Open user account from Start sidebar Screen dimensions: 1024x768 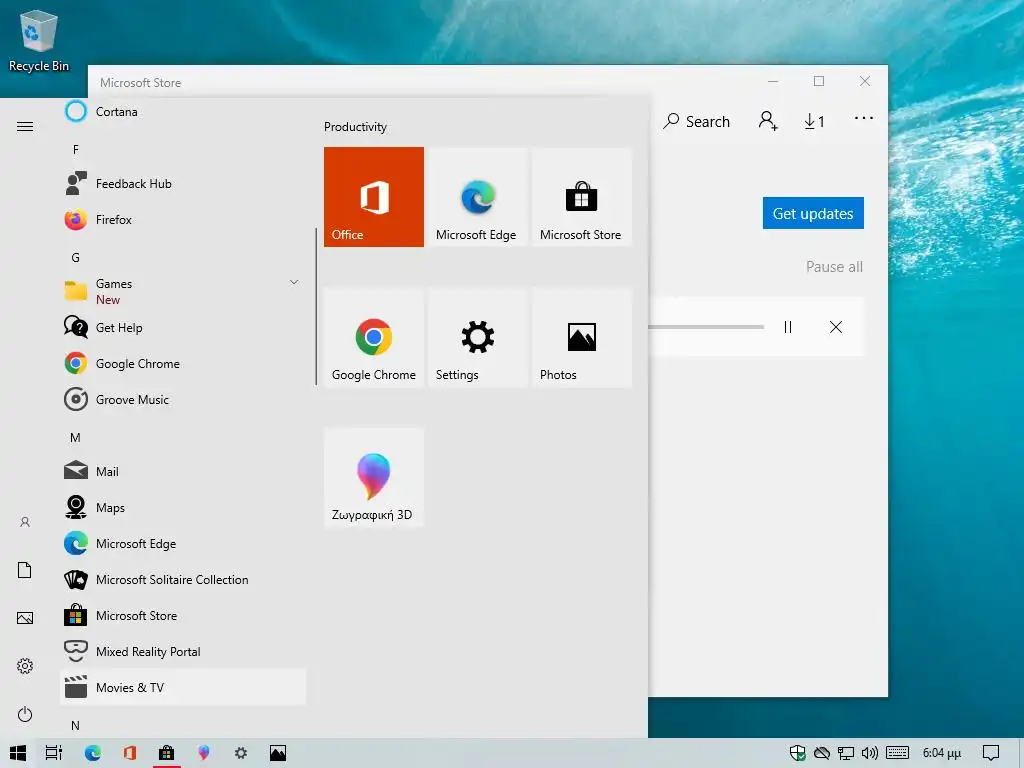25,522
